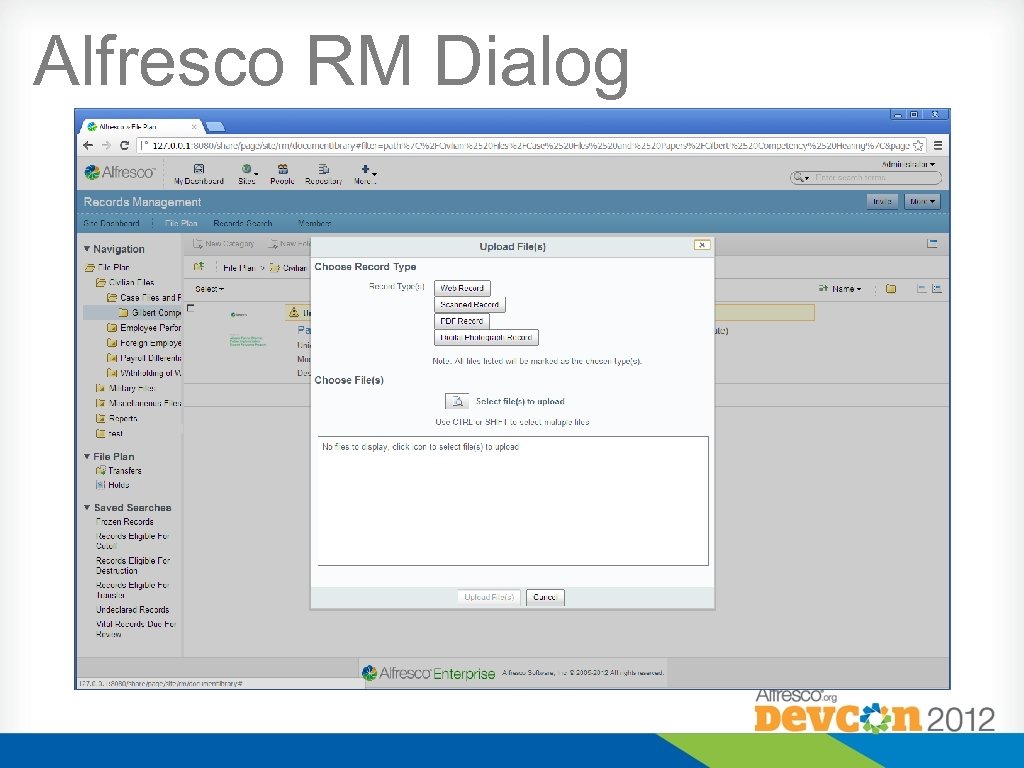1024x768 pixels.
Task: Open Holds in the File Plan section
Action: point(113,485)
